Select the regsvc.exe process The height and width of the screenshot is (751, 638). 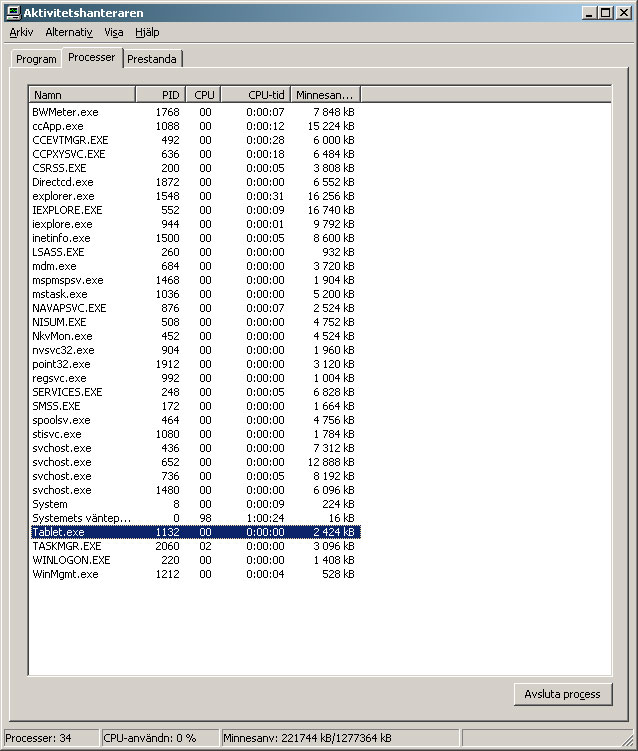click(195, 378)
